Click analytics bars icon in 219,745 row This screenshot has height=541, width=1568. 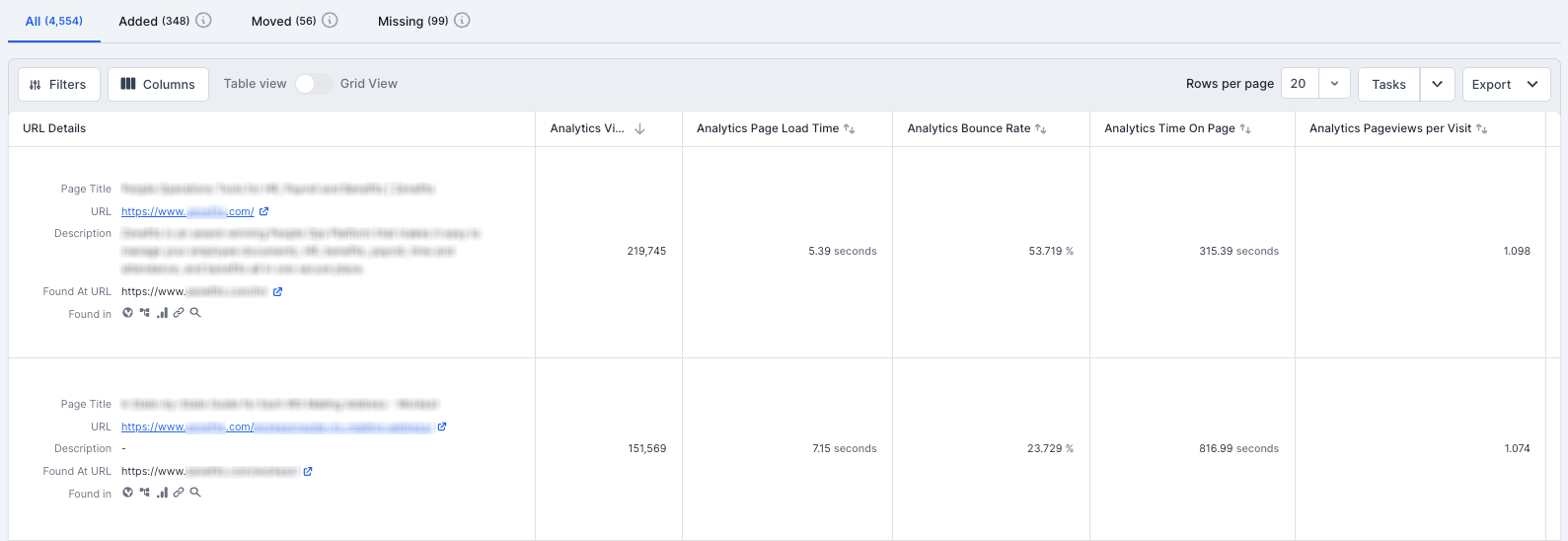coord(162,313)
